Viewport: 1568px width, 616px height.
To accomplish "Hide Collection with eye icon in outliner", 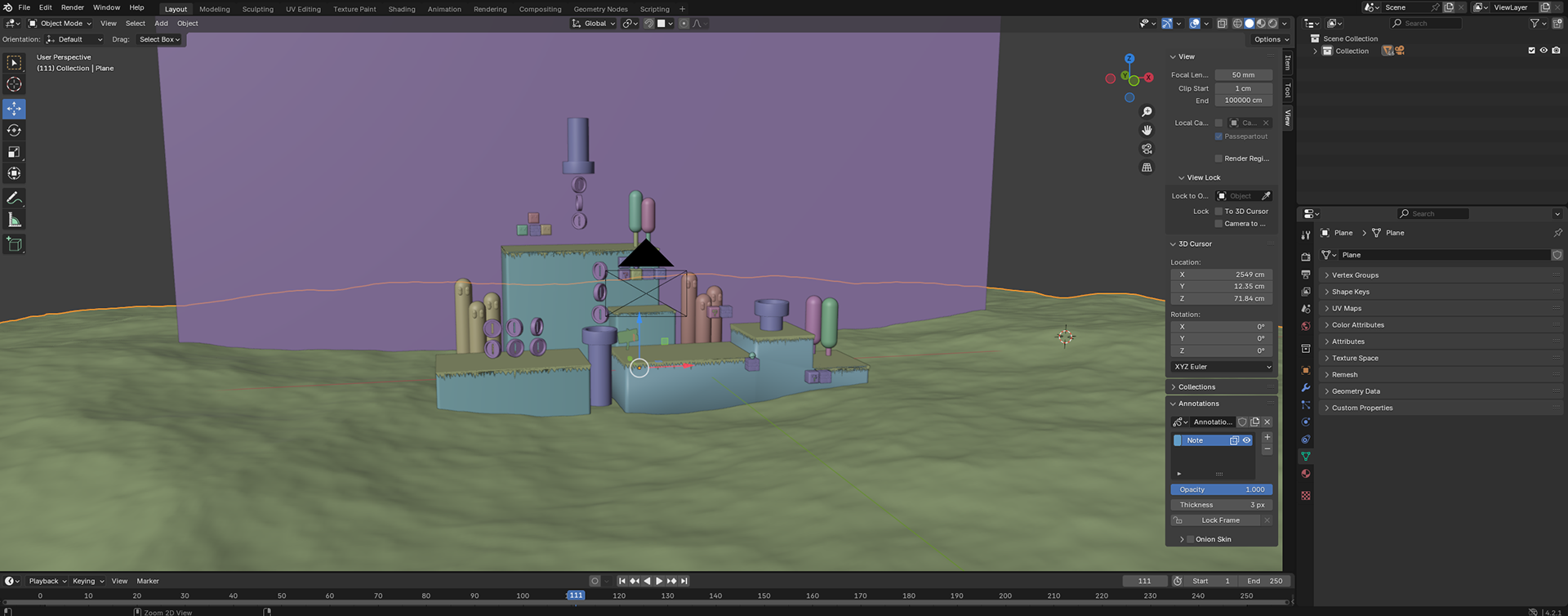I will (1543, 51).
